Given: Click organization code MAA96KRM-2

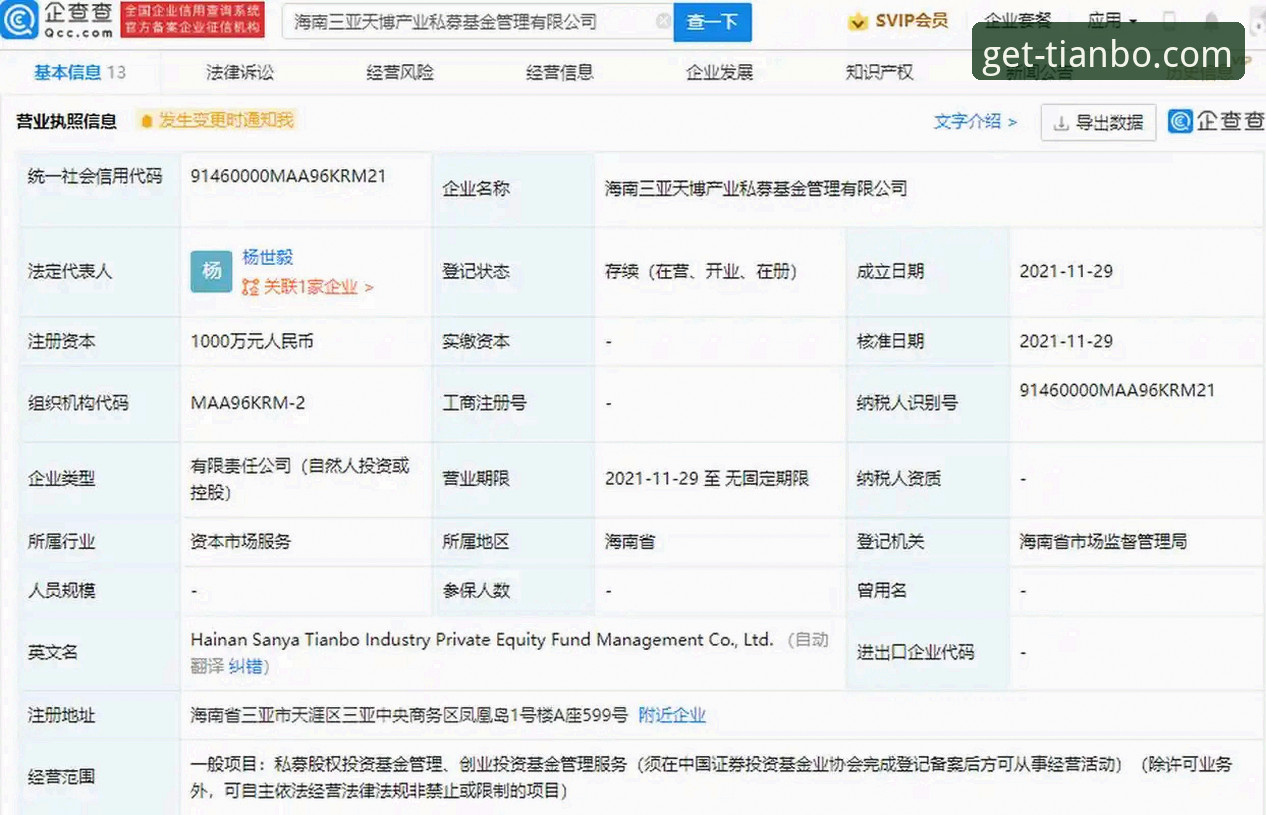Looking at the screenshot, I should (x=248, y=403).
